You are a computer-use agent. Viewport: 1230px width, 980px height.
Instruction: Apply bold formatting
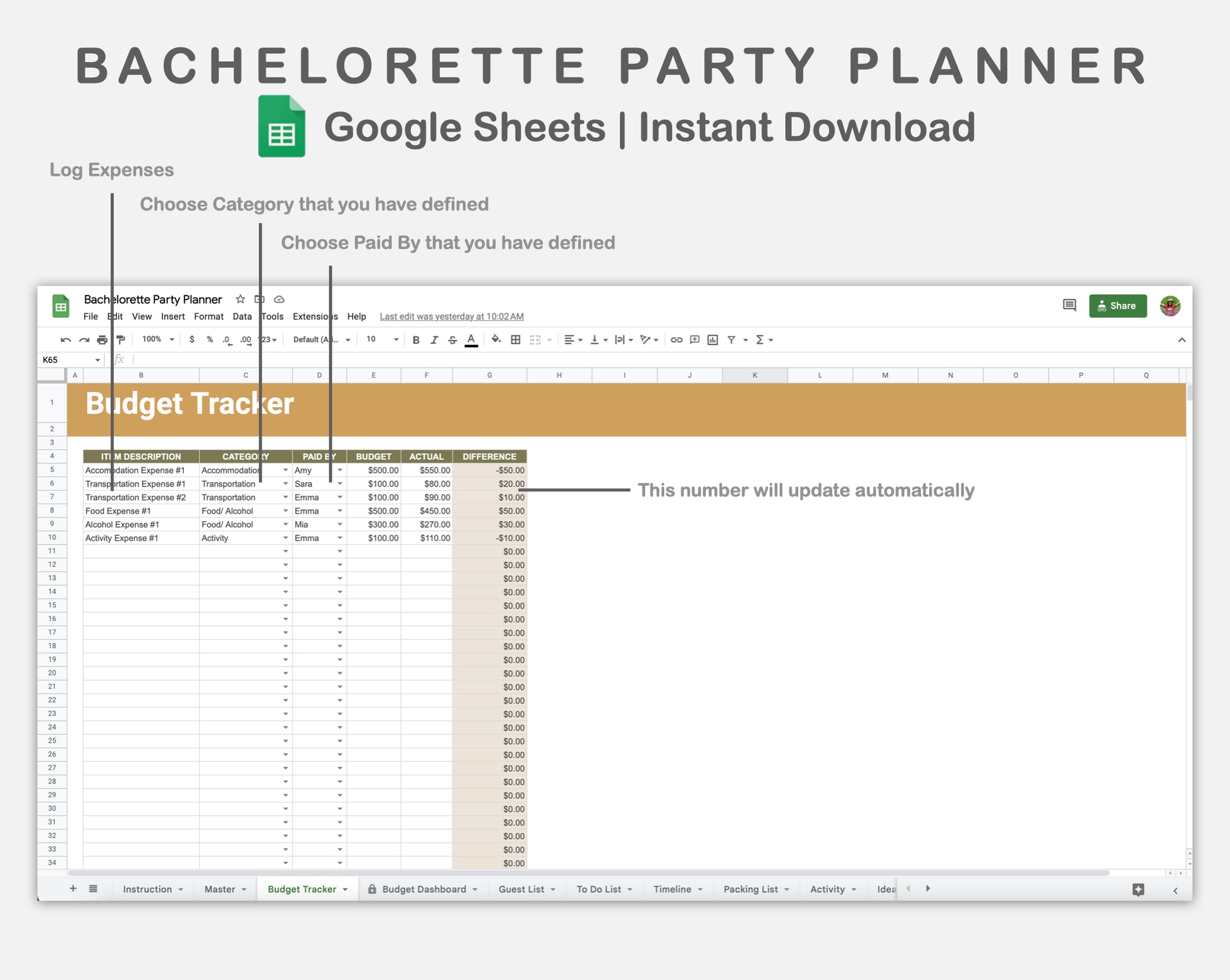point(416,340)
